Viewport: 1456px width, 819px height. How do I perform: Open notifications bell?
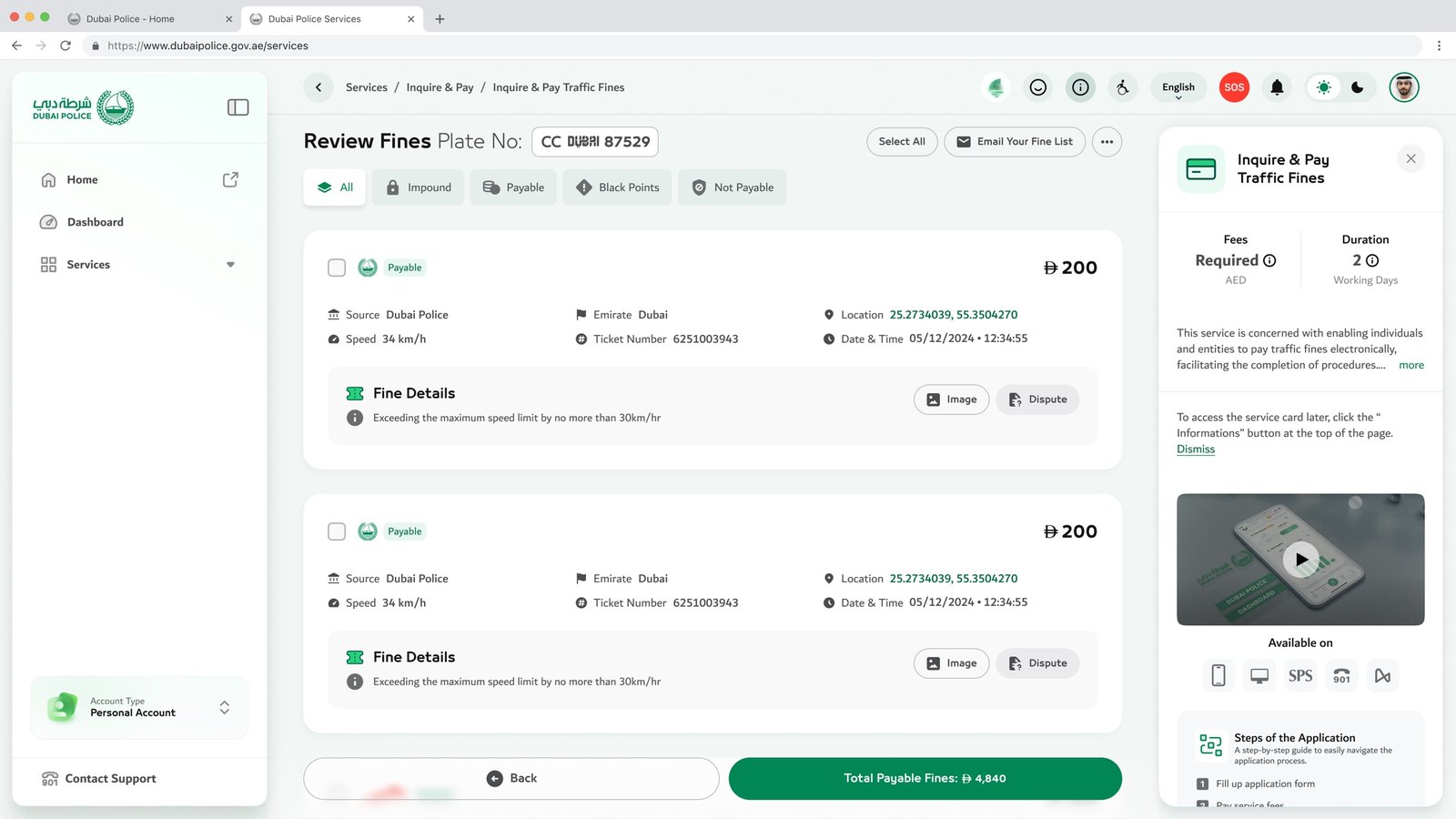tap(1277, 87)
